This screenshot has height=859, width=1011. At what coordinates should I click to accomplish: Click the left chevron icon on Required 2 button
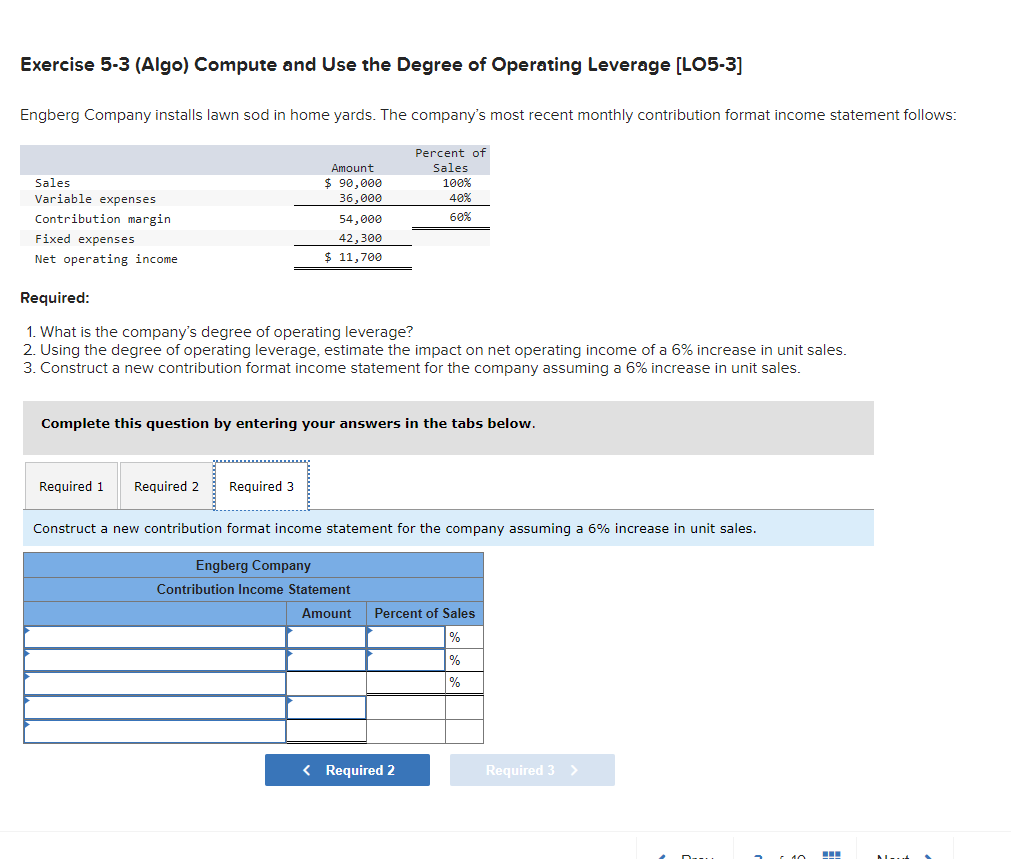coord(307,770)
